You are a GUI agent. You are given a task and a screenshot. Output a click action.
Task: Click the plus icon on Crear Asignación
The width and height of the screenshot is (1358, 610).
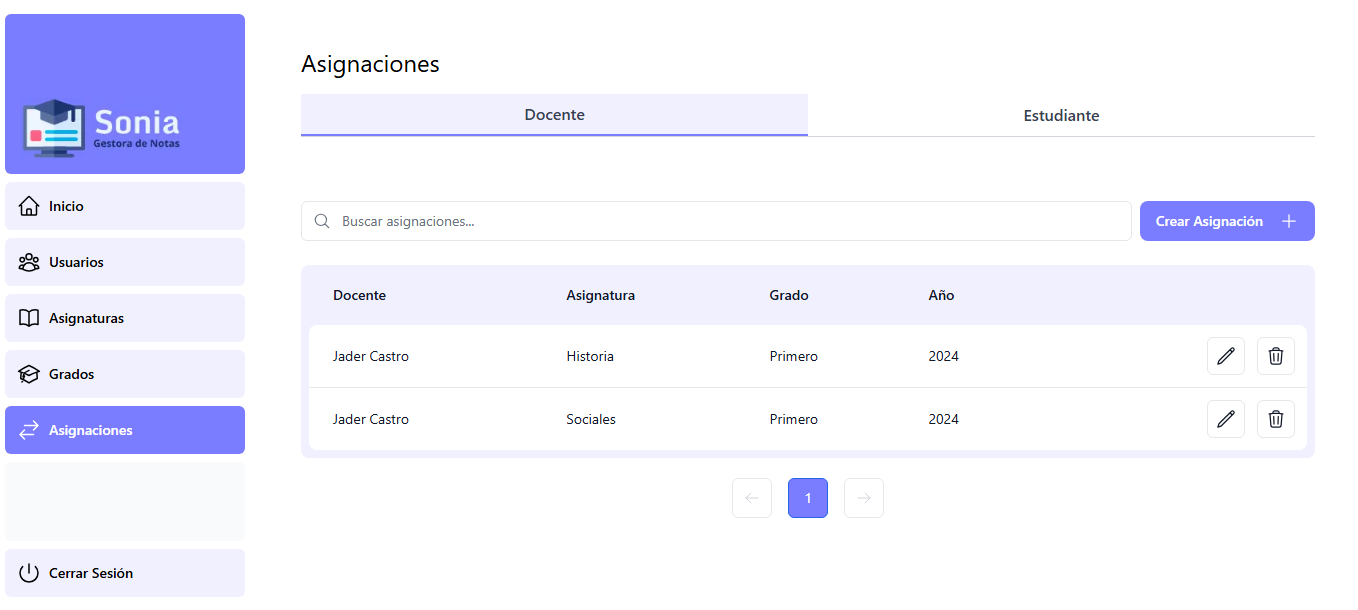click(x=1289, y=221)
